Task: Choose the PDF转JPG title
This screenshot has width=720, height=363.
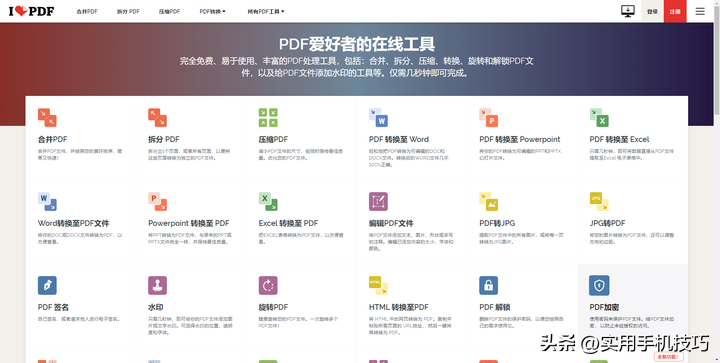Action: (497, 223)
